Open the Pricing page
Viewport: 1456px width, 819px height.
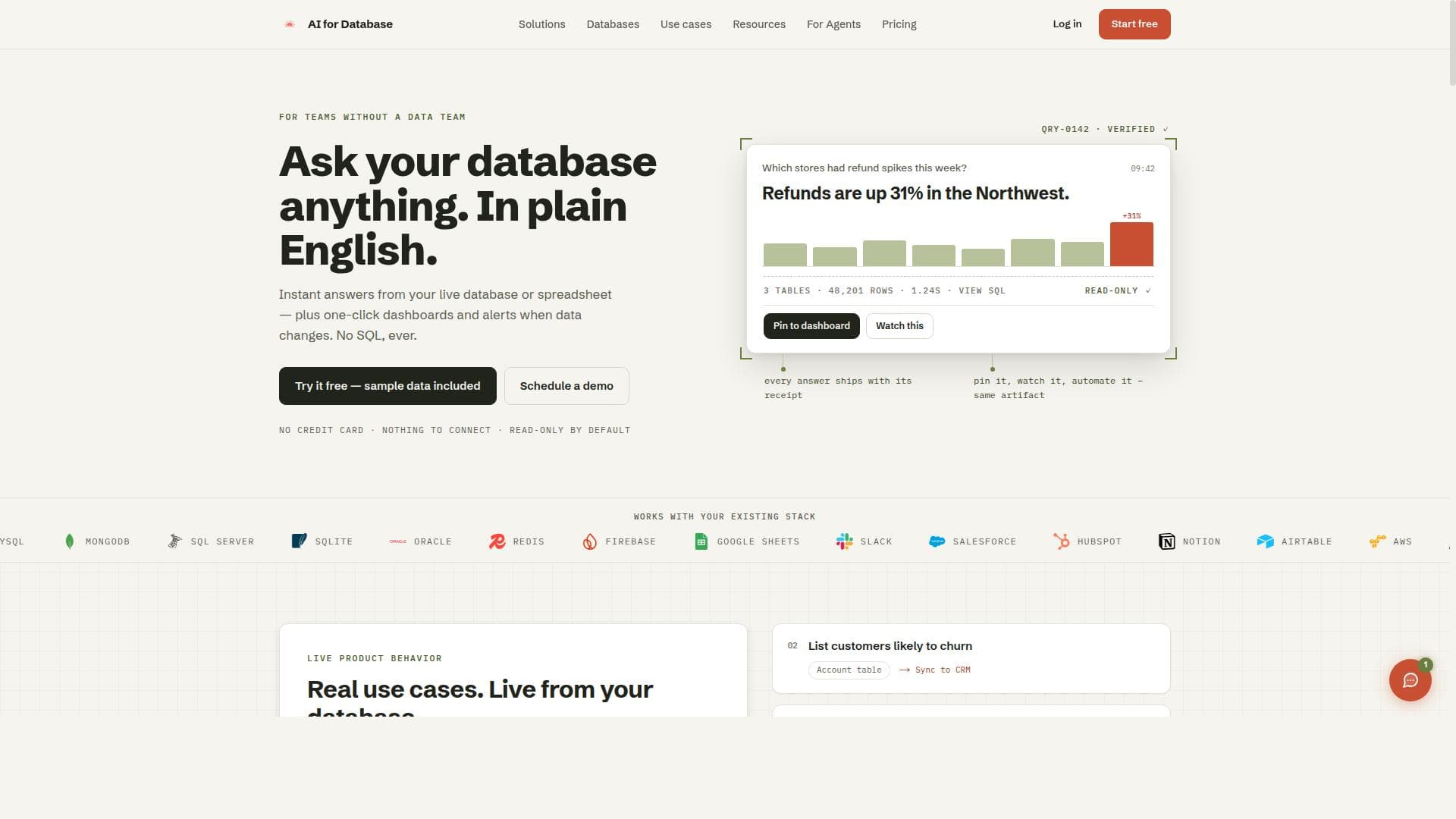click(x=899, y=24)
